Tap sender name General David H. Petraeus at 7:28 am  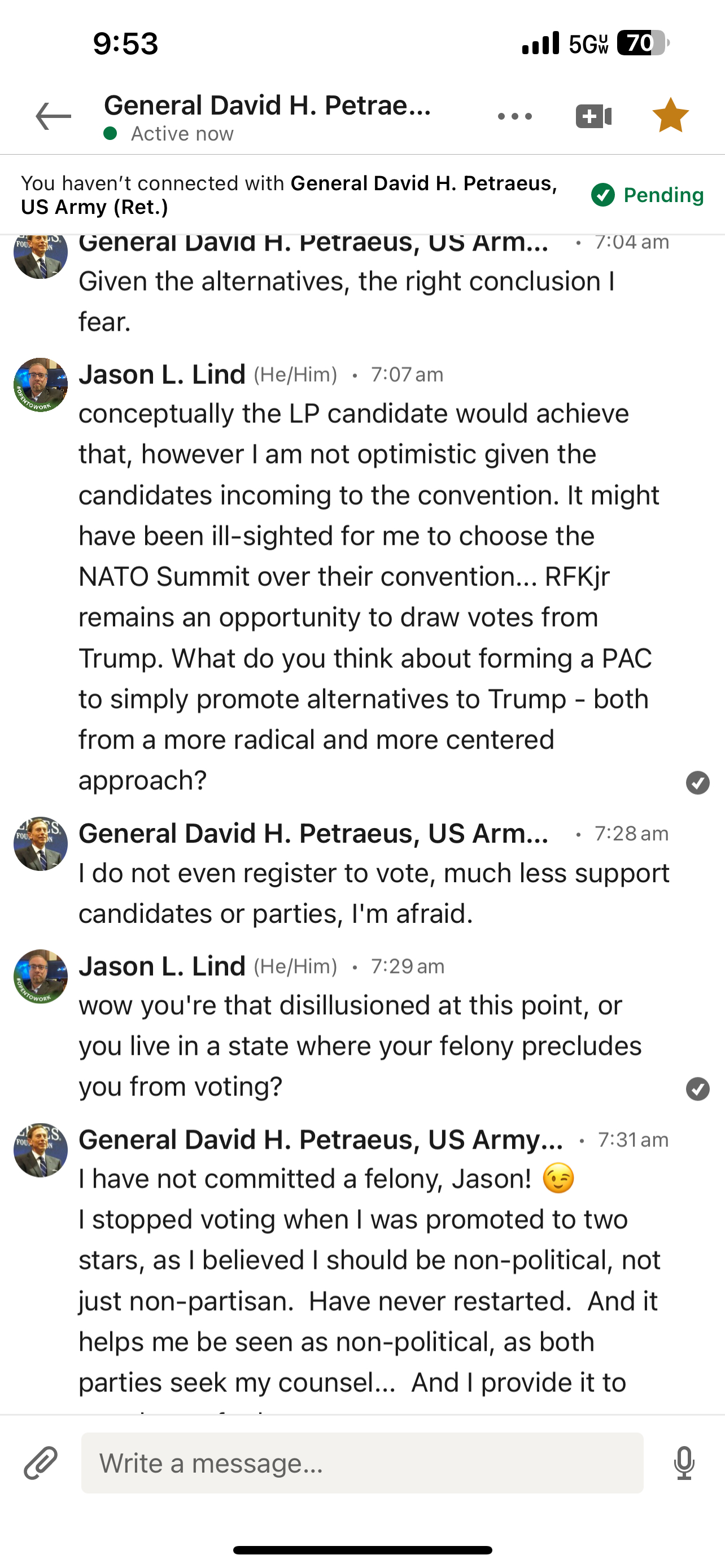(313, 833)
